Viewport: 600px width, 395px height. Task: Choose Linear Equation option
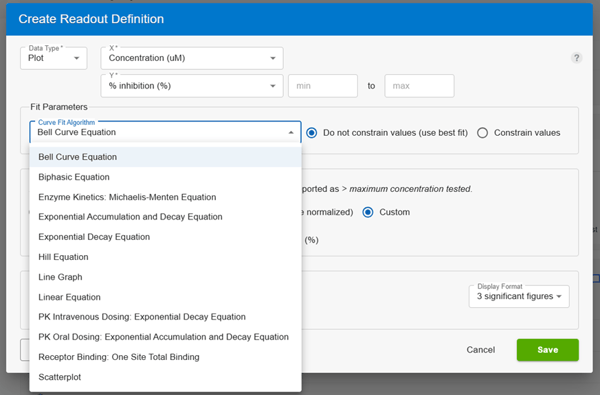(x=165, y=297)
